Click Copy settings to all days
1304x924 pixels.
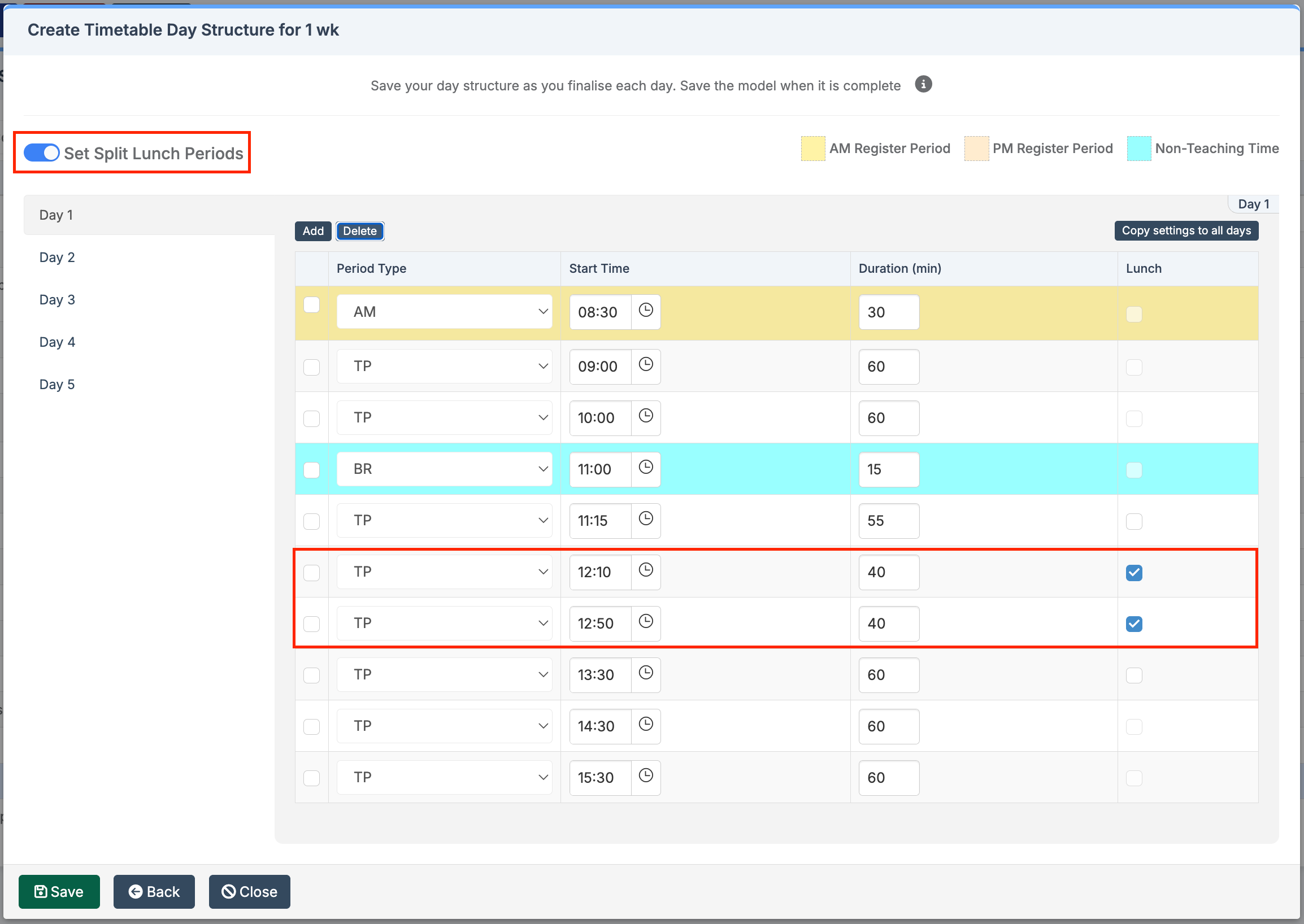1185,230
